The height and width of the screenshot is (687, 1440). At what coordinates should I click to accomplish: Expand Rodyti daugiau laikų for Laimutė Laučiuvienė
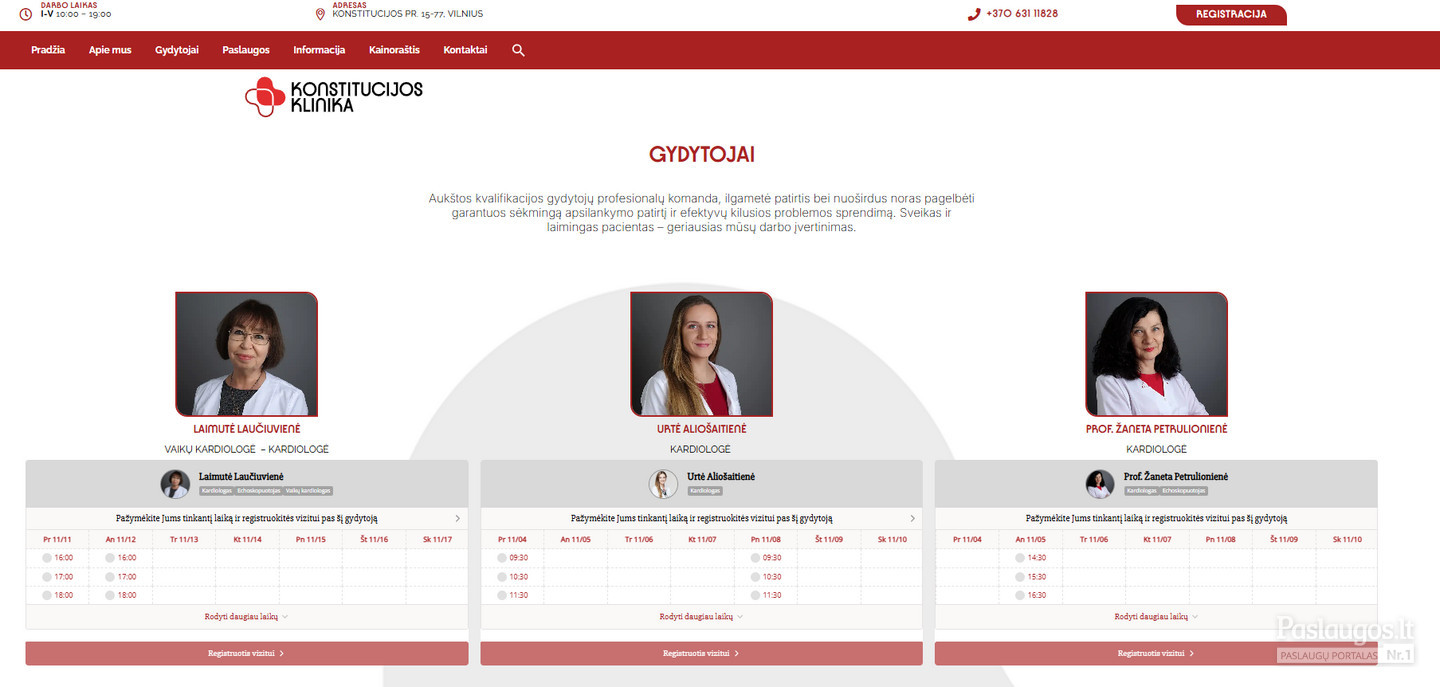pyautogui.click(x=246, y=617)
